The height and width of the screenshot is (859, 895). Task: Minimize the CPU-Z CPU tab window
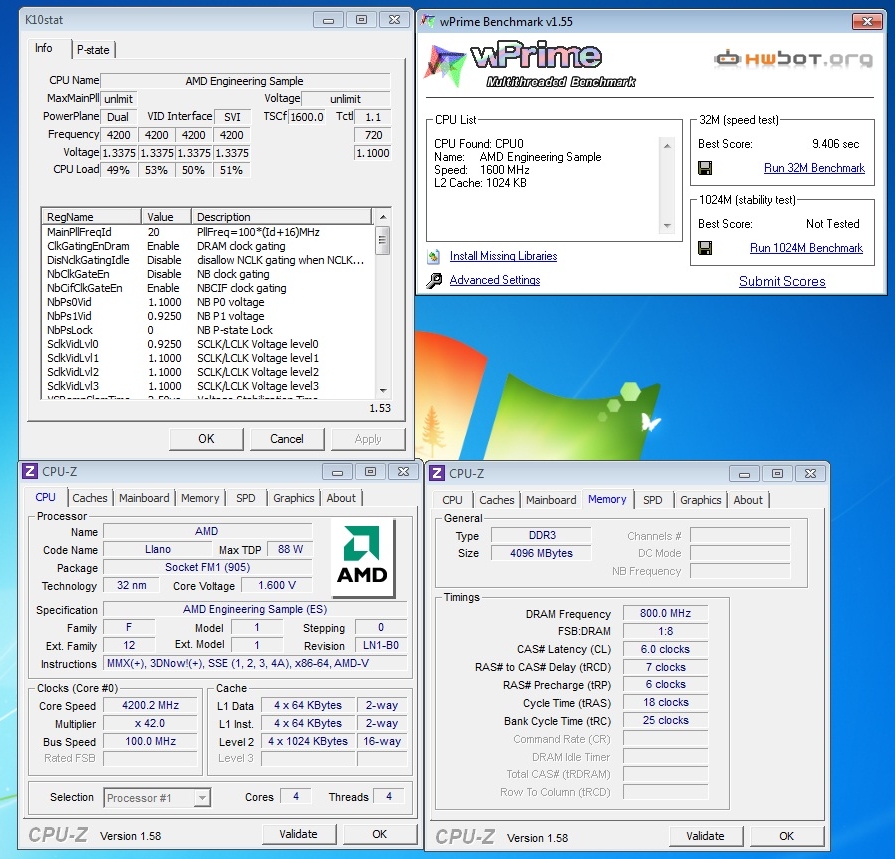pos(337,472)
